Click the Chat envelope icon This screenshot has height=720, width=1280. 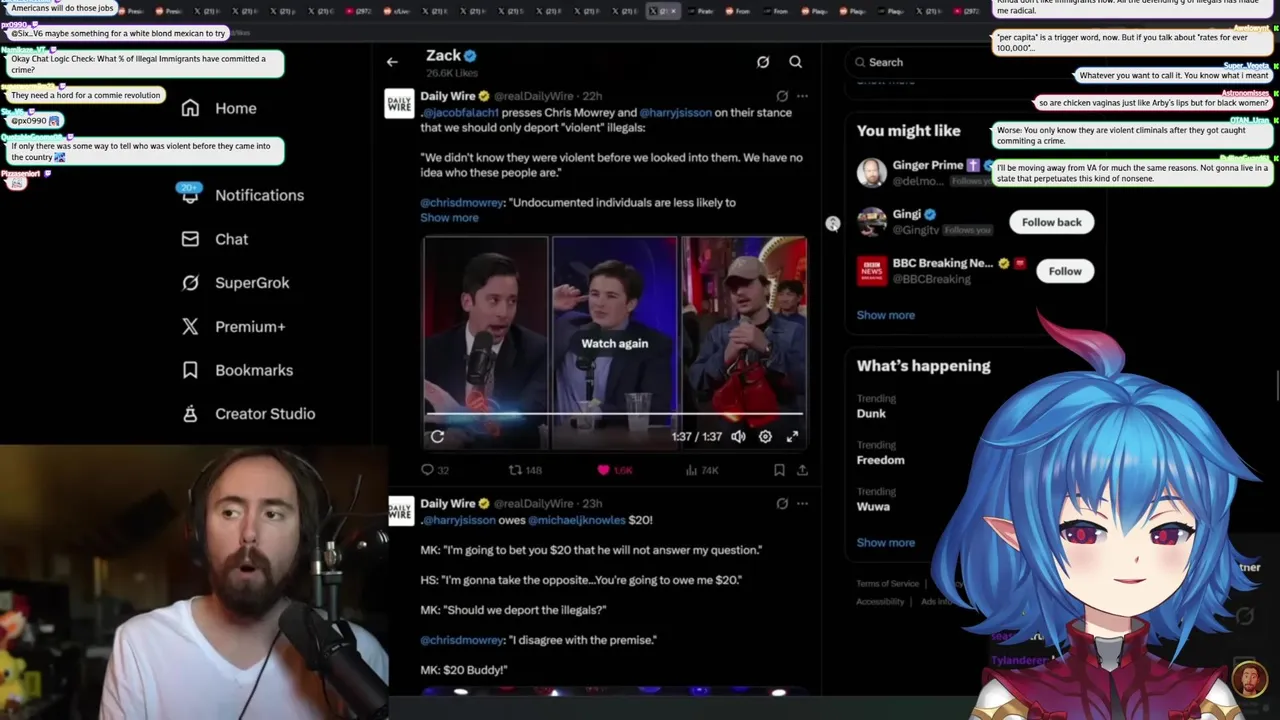(x=190, y=239)
